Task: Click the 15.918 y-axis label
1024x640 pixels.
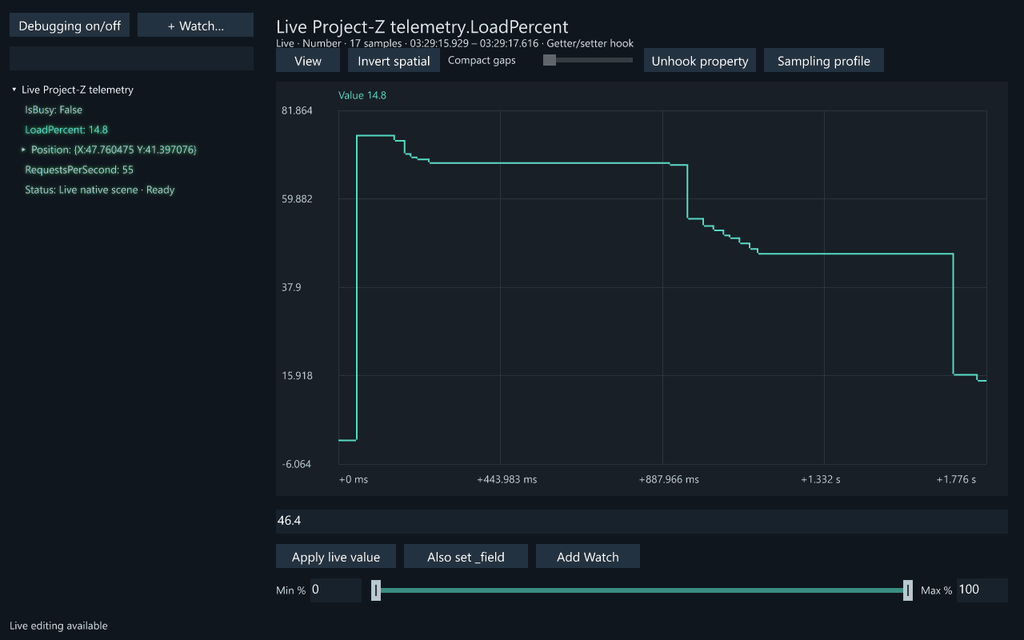Action: (297, 376)
